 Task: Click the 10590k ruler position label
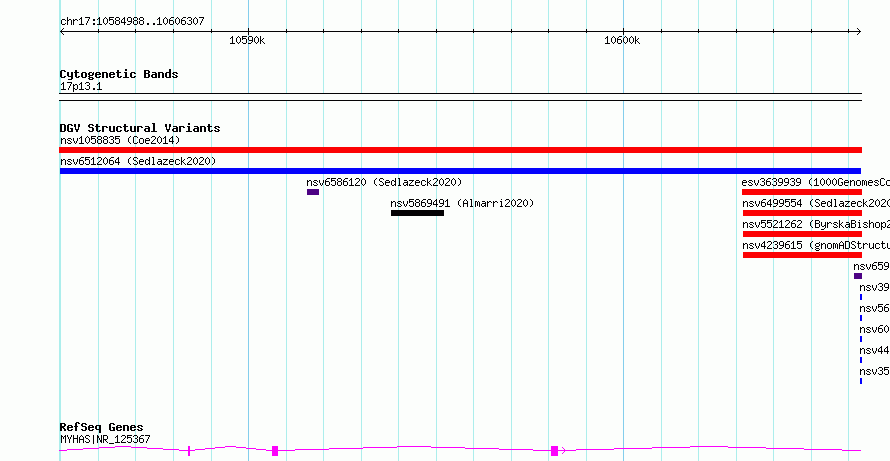pos(247,40)
